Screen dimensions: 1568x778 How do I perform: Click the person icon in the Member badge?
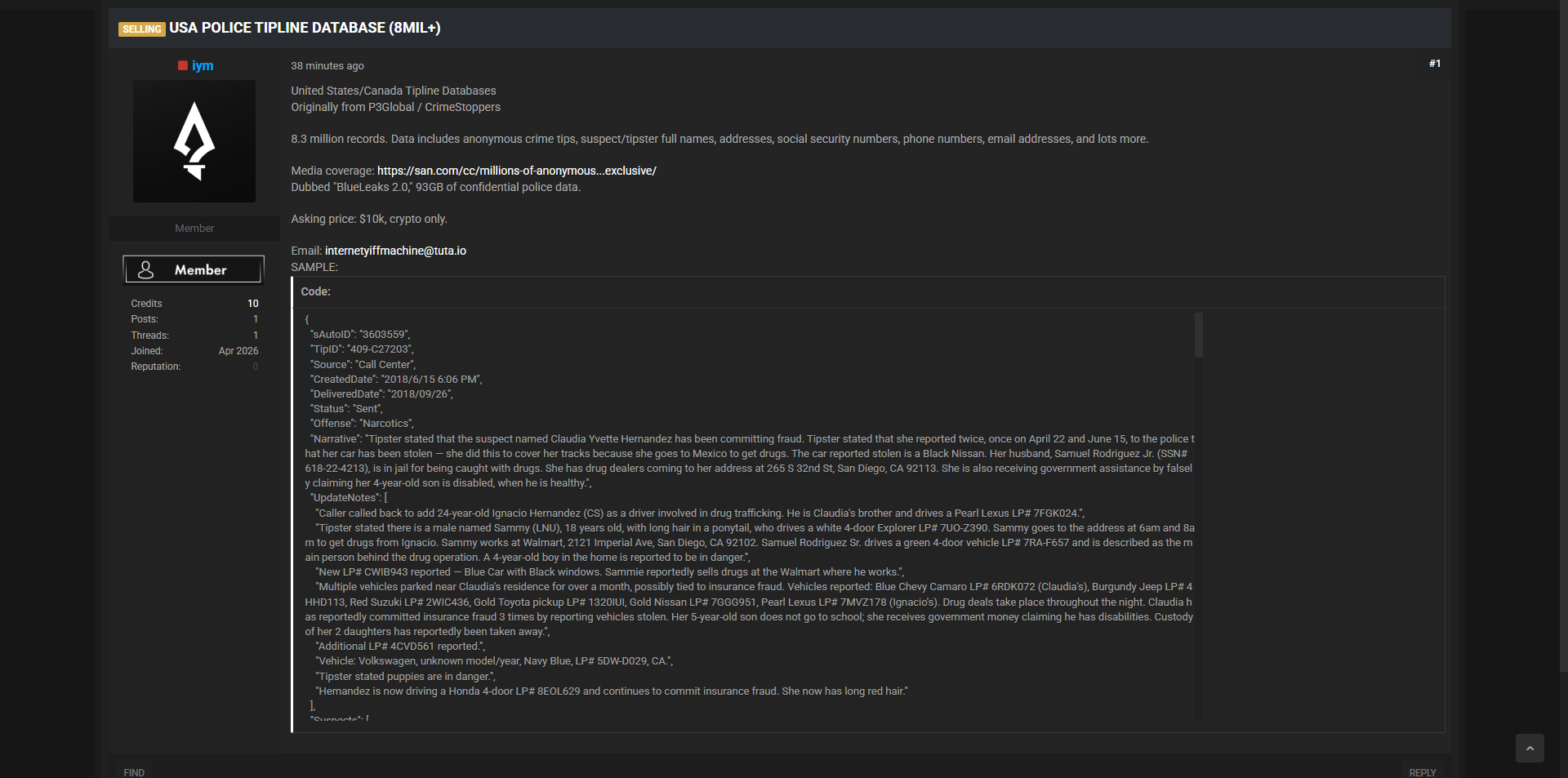coord(146,269)
